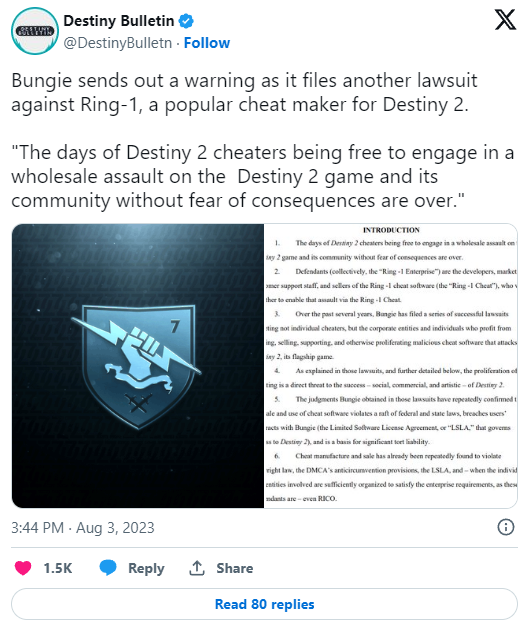Click the Share label

(x=235, y=568)
